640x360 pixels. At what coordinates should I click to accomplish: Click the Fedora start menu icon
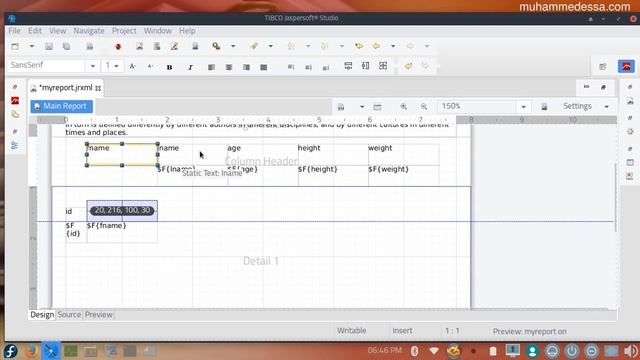point(11,351)
